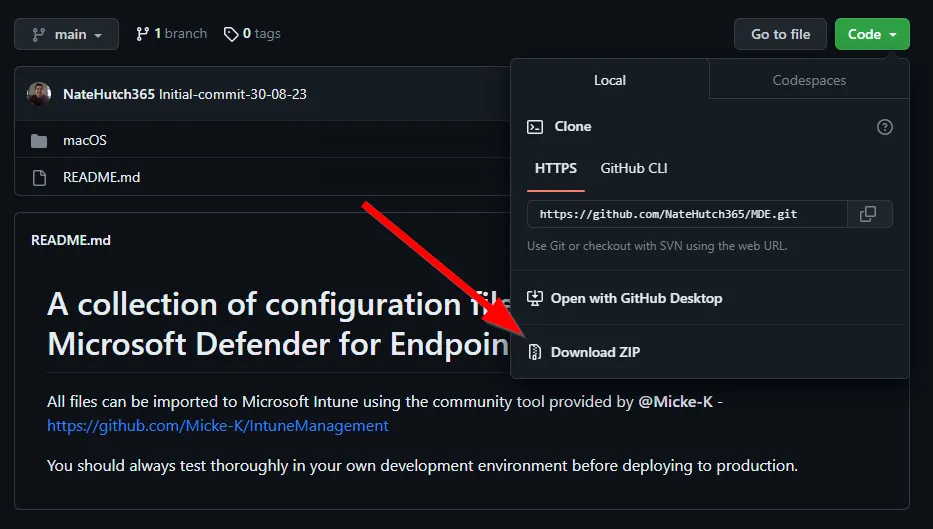
Task: Click the Clone terminal icon
Action: click(x=535, y=127)
